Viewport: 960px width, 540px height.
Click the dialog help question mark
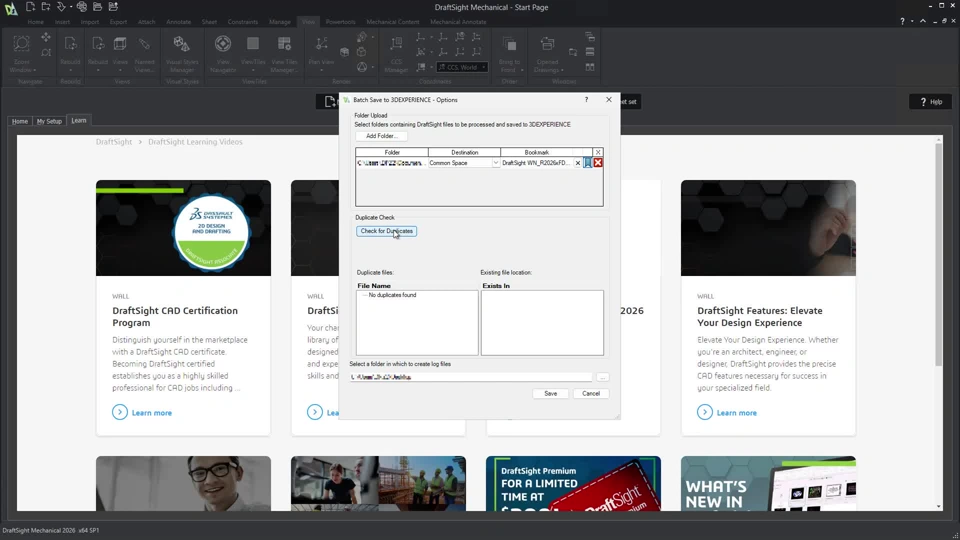586,100
